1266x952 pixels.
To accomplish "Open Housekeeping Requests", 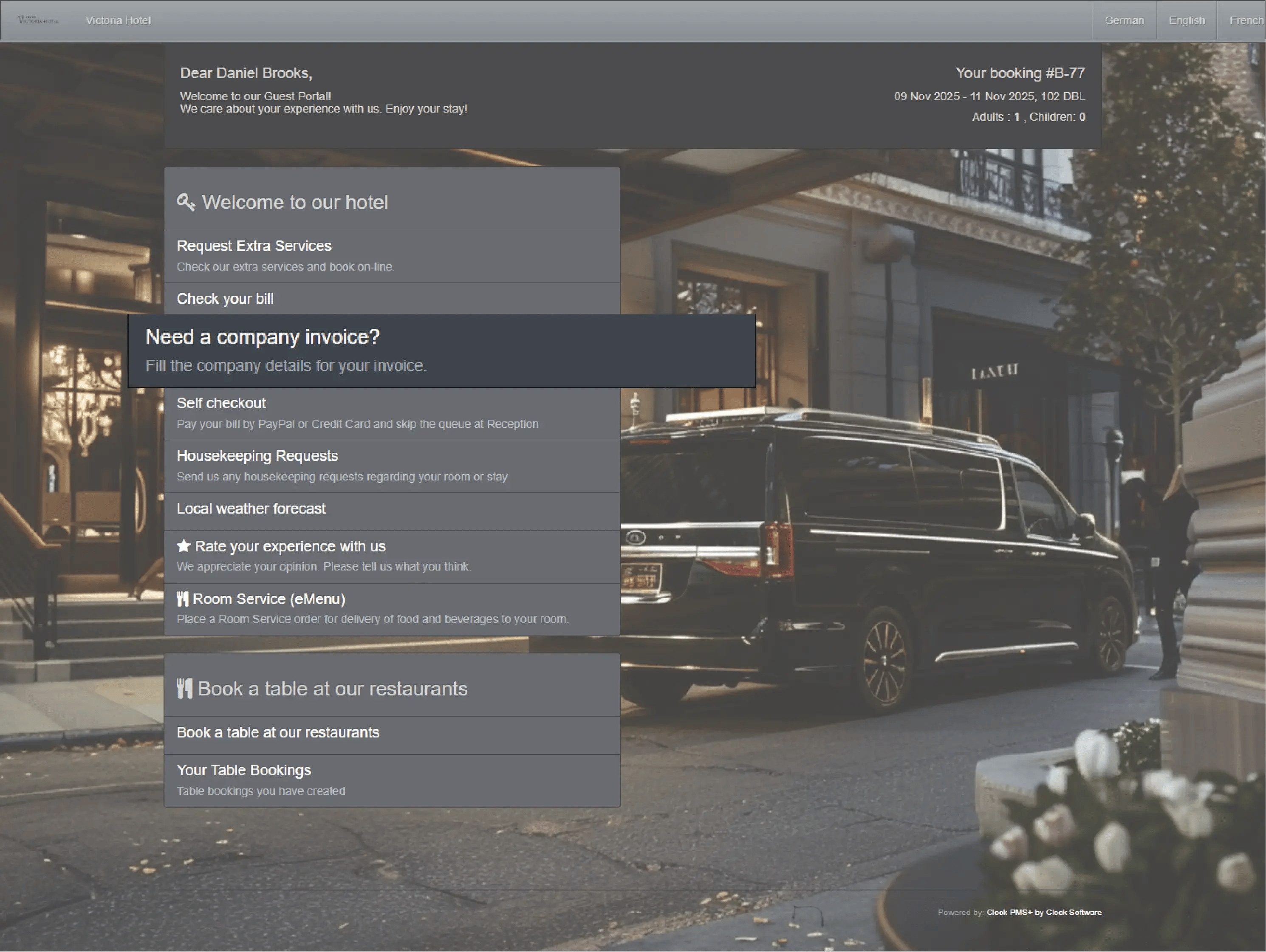I will (x=257, y=456).
